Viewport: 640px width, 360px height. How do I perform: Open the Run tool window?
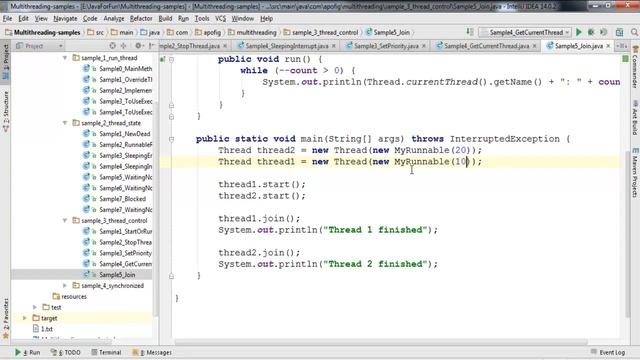pyautogui.click(x=28, y=352)
